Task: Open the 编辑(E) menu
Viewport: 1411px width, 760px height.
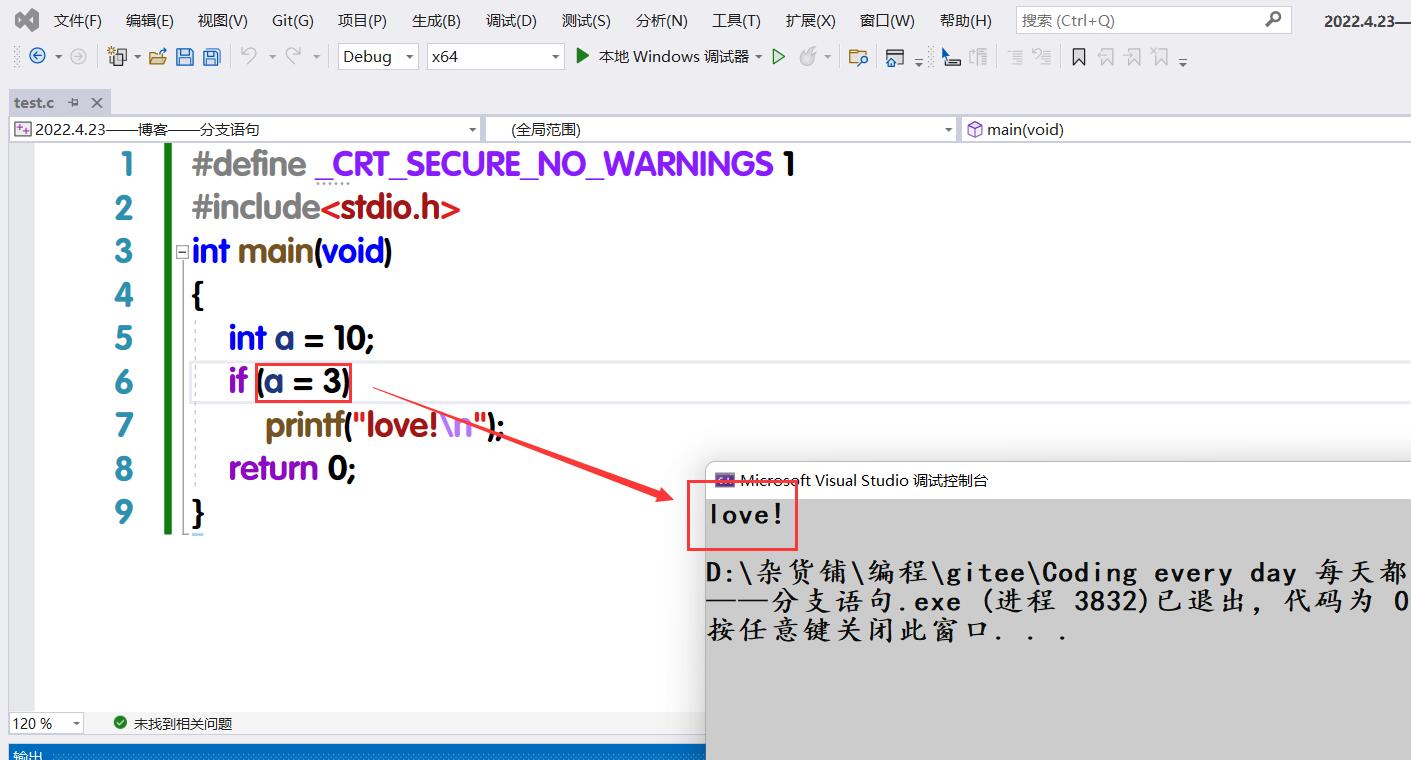Action: pos(150,20)
